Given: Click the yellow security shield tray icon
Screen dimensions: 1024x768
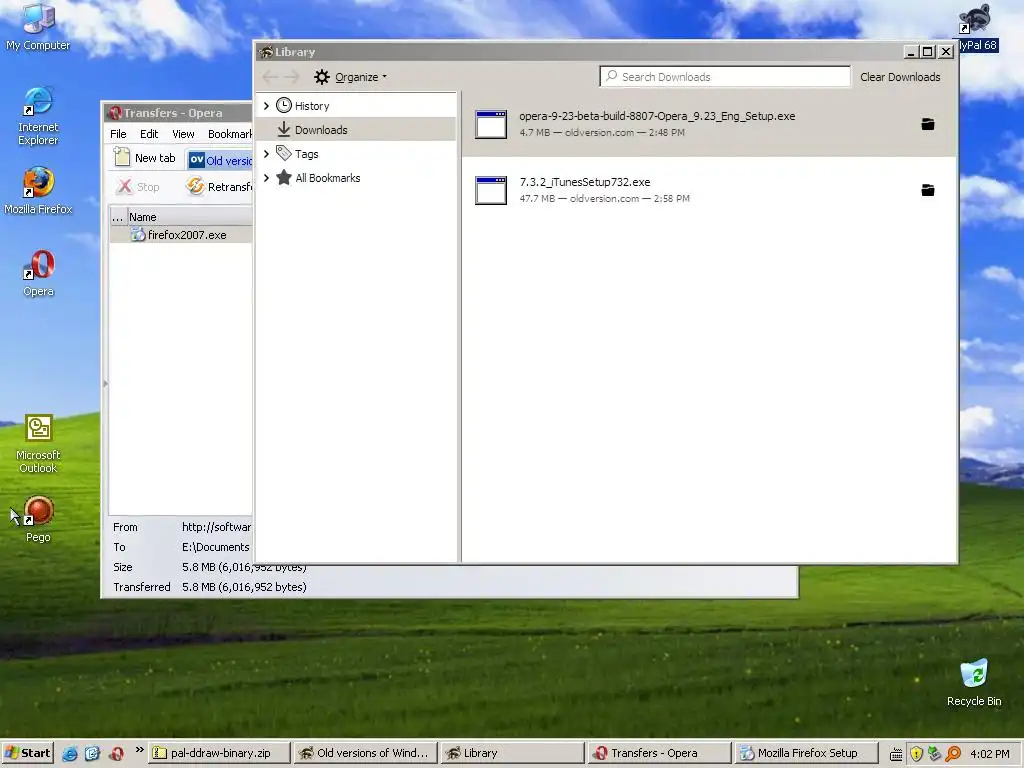Looking at the screenshot, I should coord(916,754).
